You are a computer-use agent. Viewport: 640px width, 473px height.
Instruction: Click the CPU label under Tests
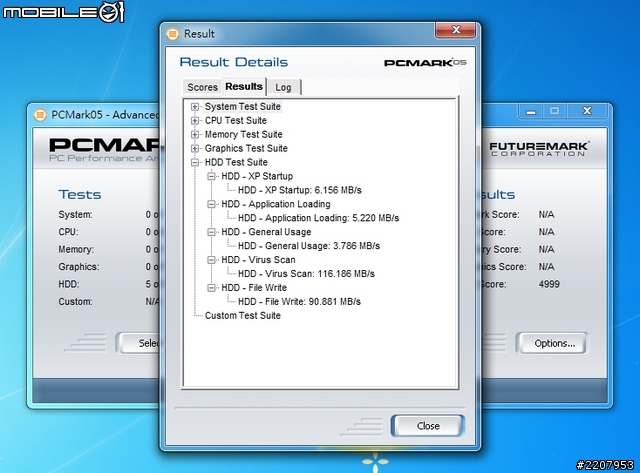[68, 232]
